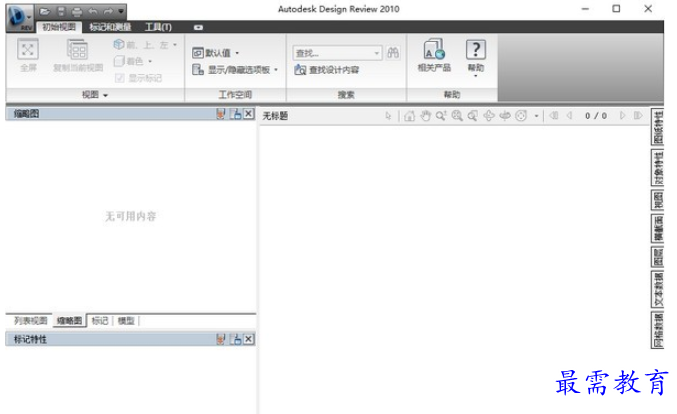Click the Redo arrow icon
The image size is (677, 414).
click(108, 12)
